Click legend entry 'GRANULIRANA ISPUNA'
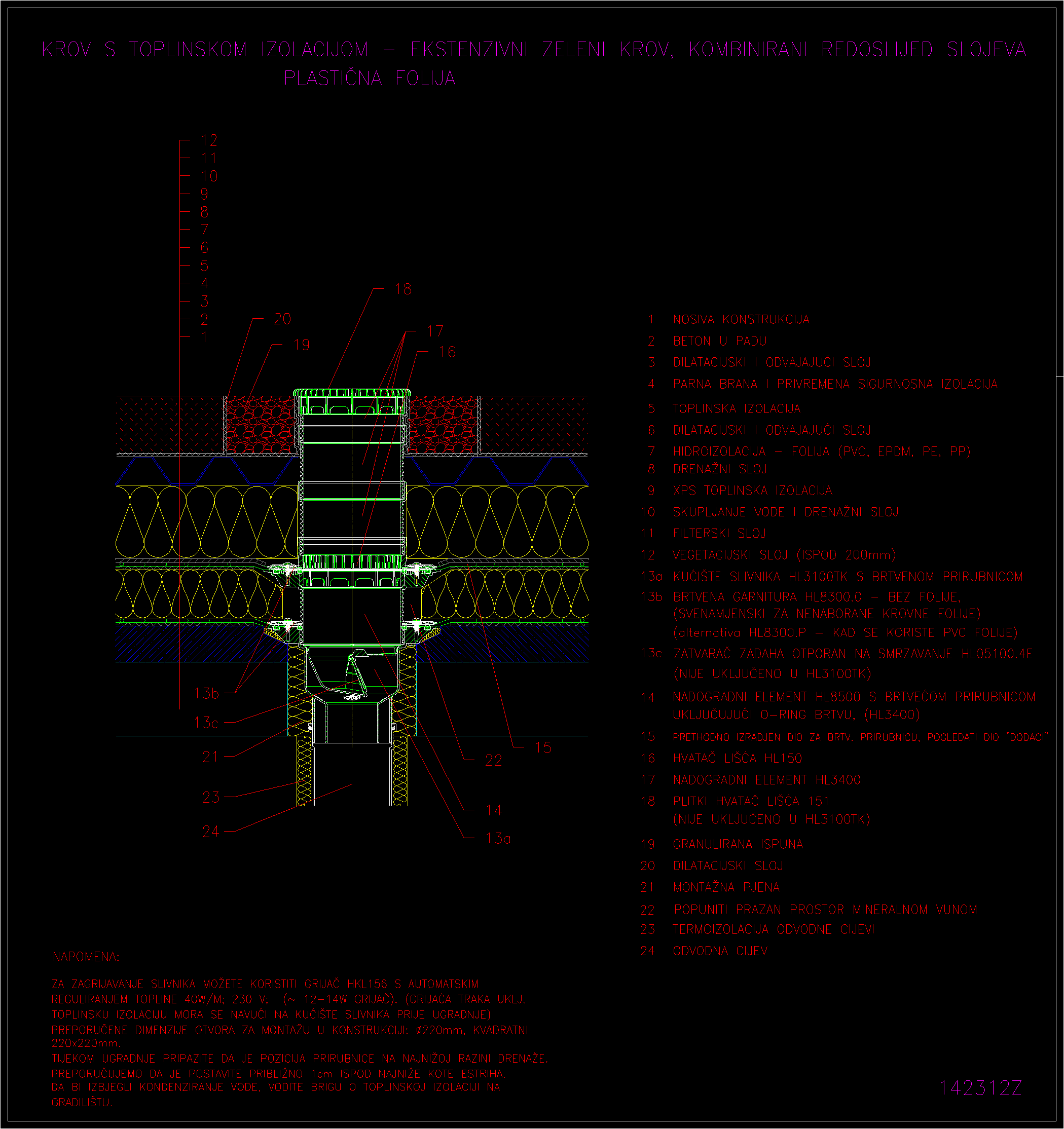Image resolution: width=1064 pixels, height=1129 pixels. pos(738,845)
